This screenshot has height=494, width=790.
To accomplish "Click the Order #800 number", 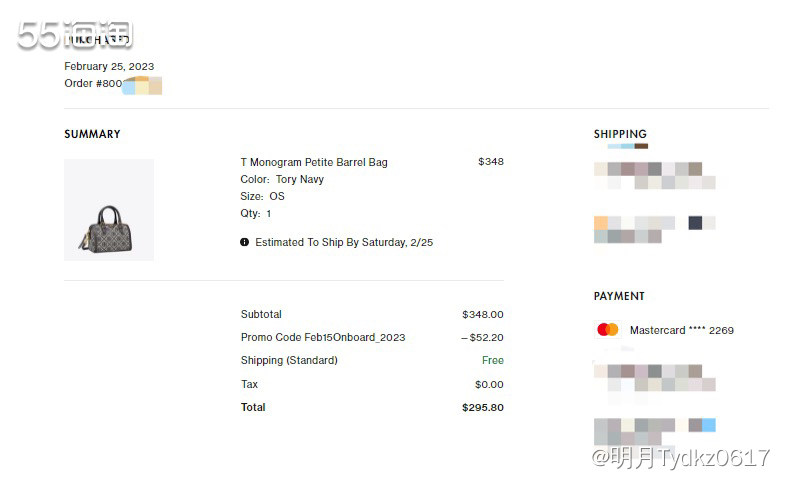I will (93, 83).
